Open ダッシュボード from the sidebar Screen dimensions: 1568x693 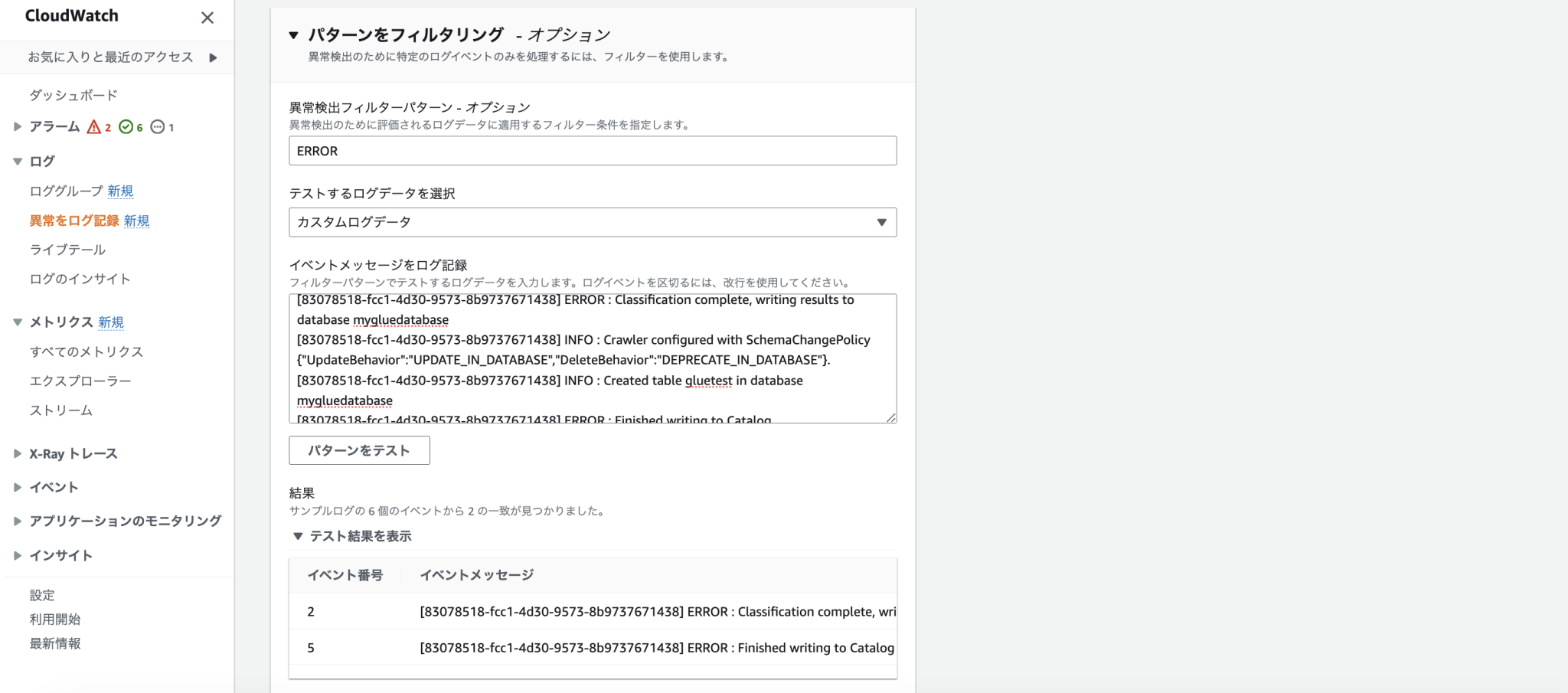[x=72, y=95]
